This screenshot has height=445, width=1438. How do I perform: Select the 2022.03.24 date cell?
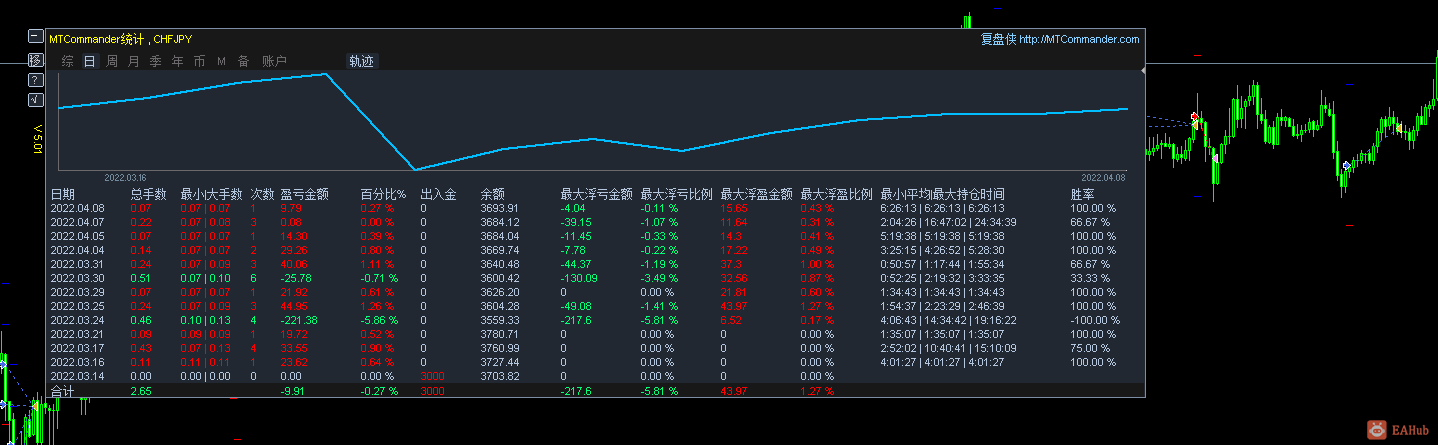pos(77,320)
